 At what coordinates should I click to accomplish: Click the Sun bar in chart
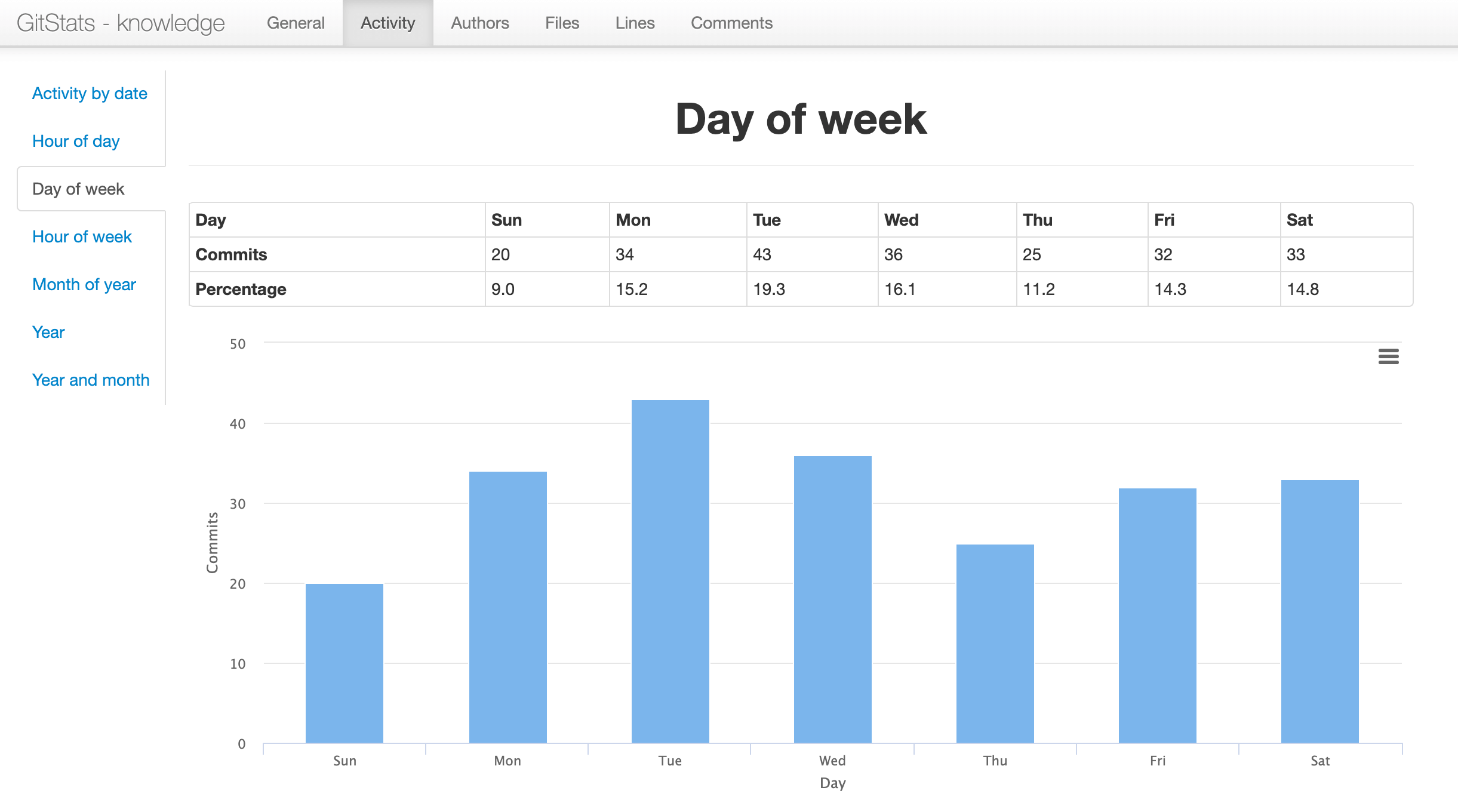tap(344, 663)
